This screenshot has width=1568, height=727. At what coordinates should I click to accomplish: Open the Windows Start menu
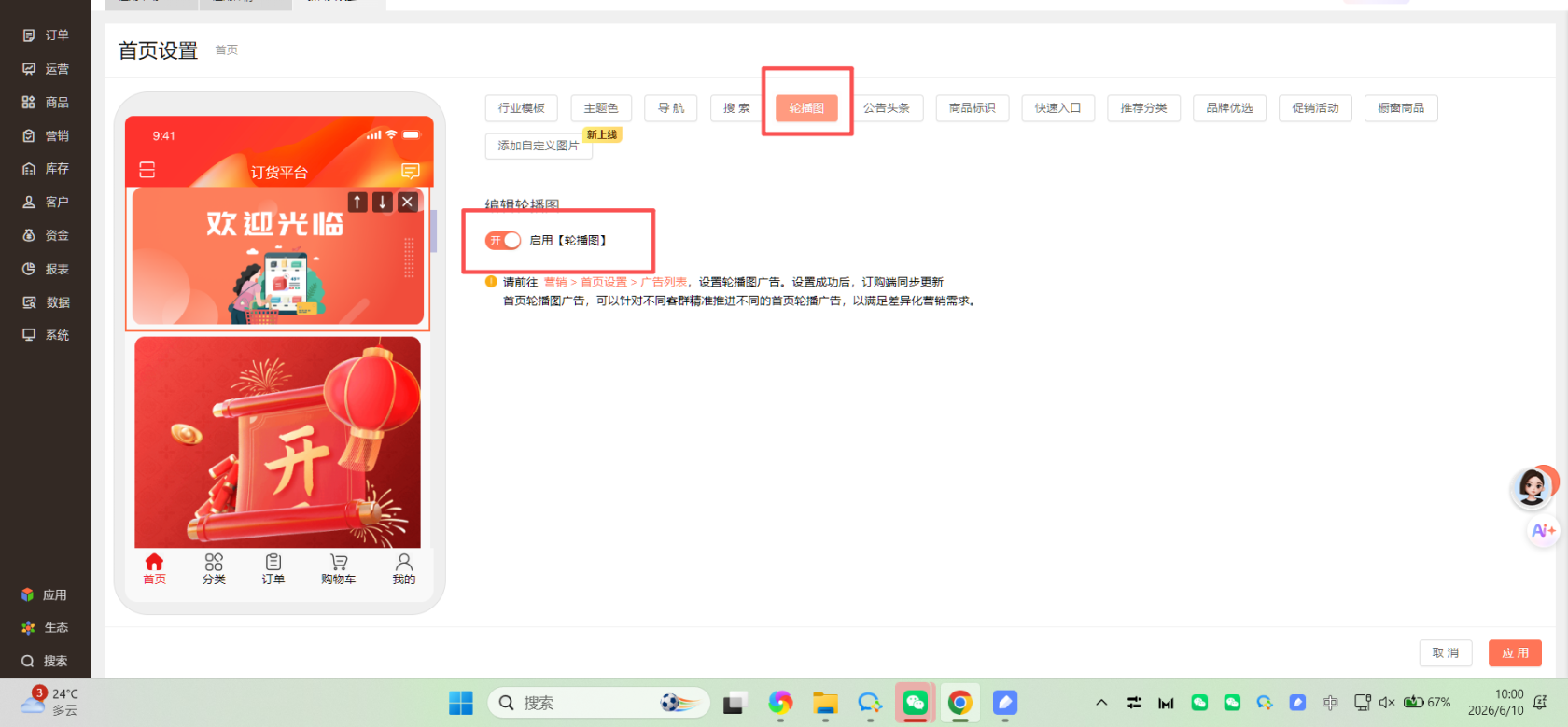point(461,703)
